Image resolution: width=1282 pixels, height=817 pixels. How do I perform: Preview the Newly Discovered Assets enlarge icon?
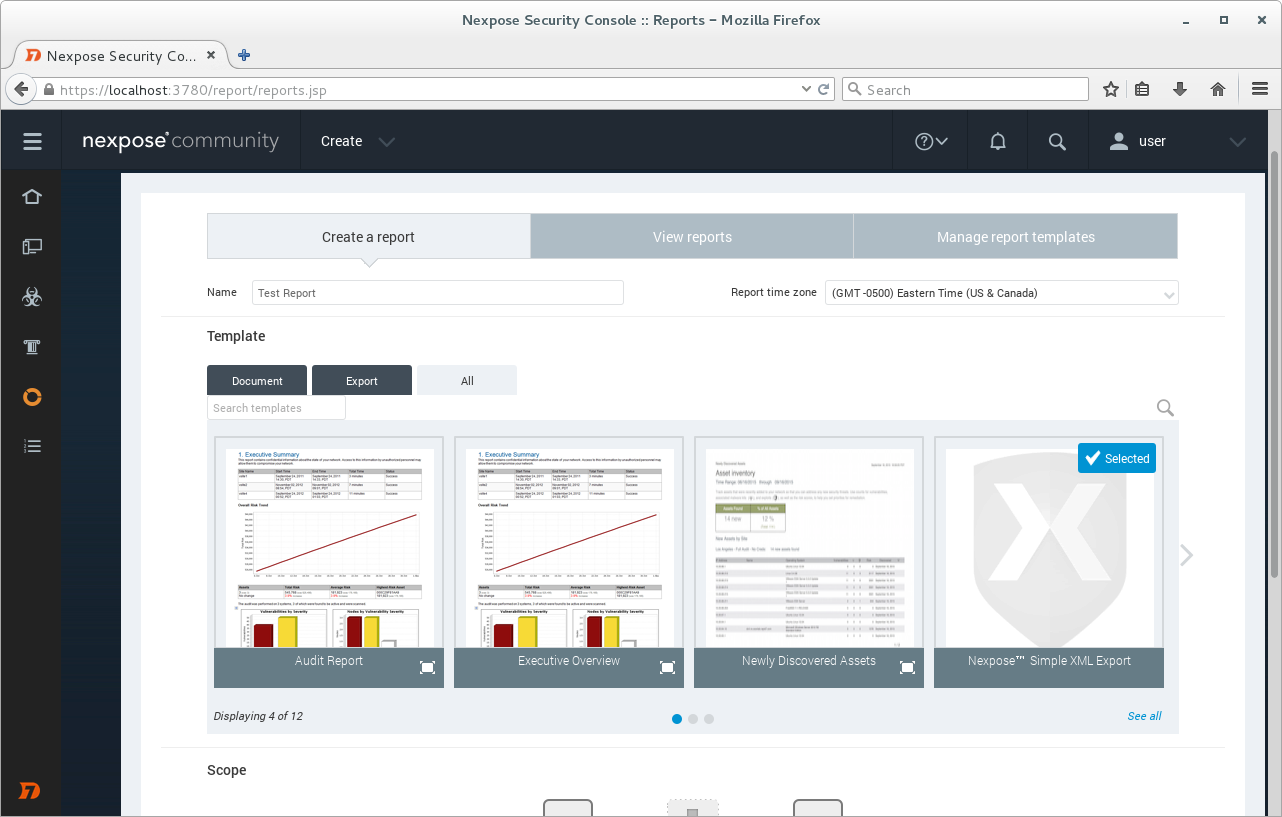pyautogui.click(x=907, y=668)
